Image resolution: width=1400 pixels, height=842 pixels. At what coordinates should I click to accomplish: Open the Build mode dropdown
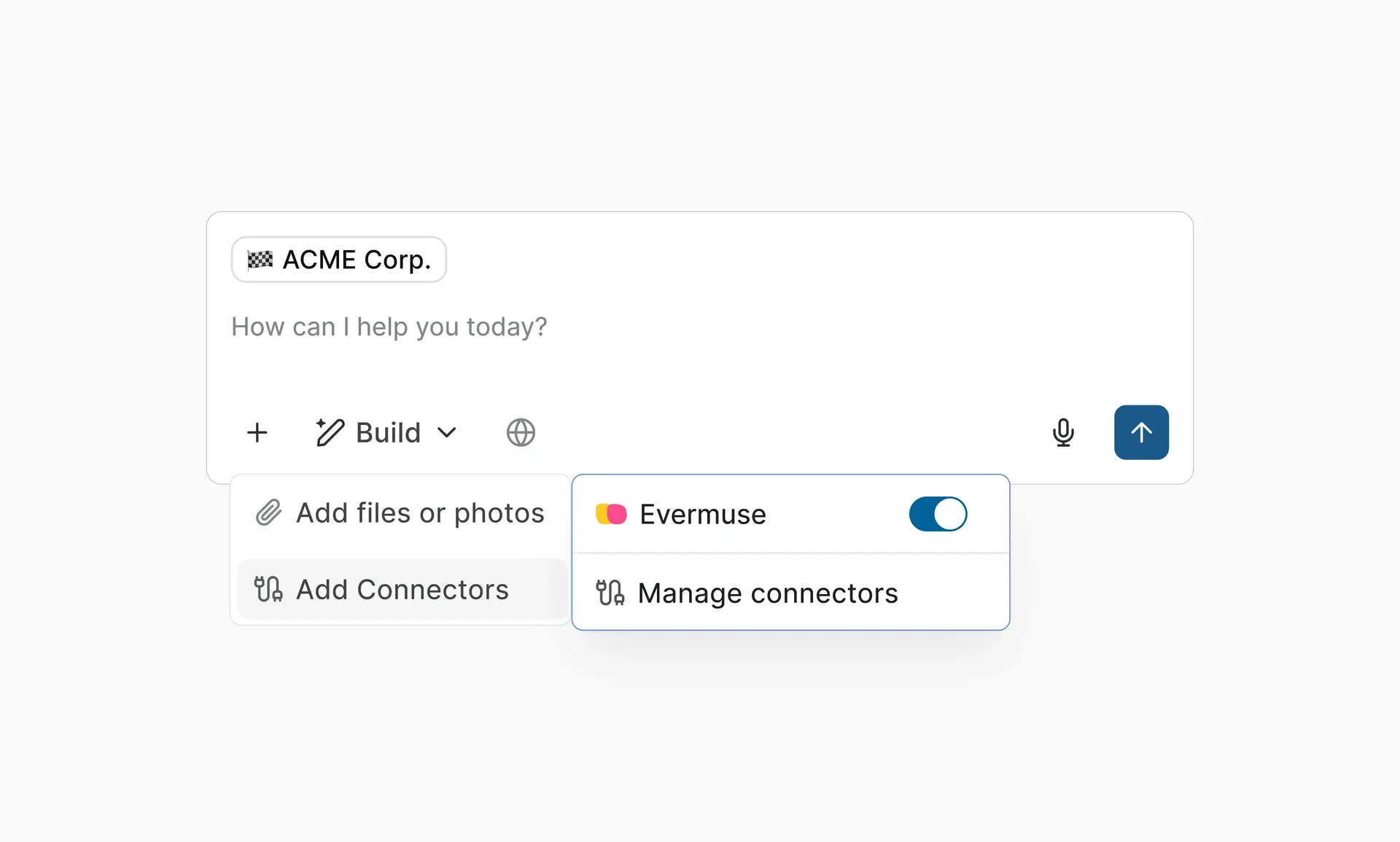pyautogui.click(x=386, y=432)
